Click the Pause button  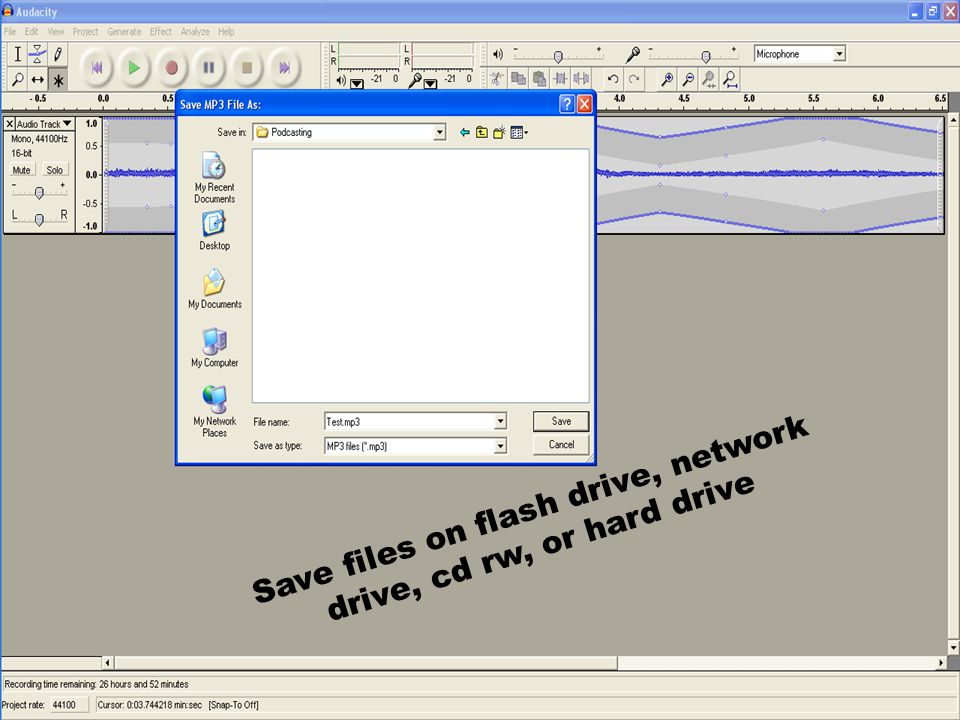click(209, 67)
